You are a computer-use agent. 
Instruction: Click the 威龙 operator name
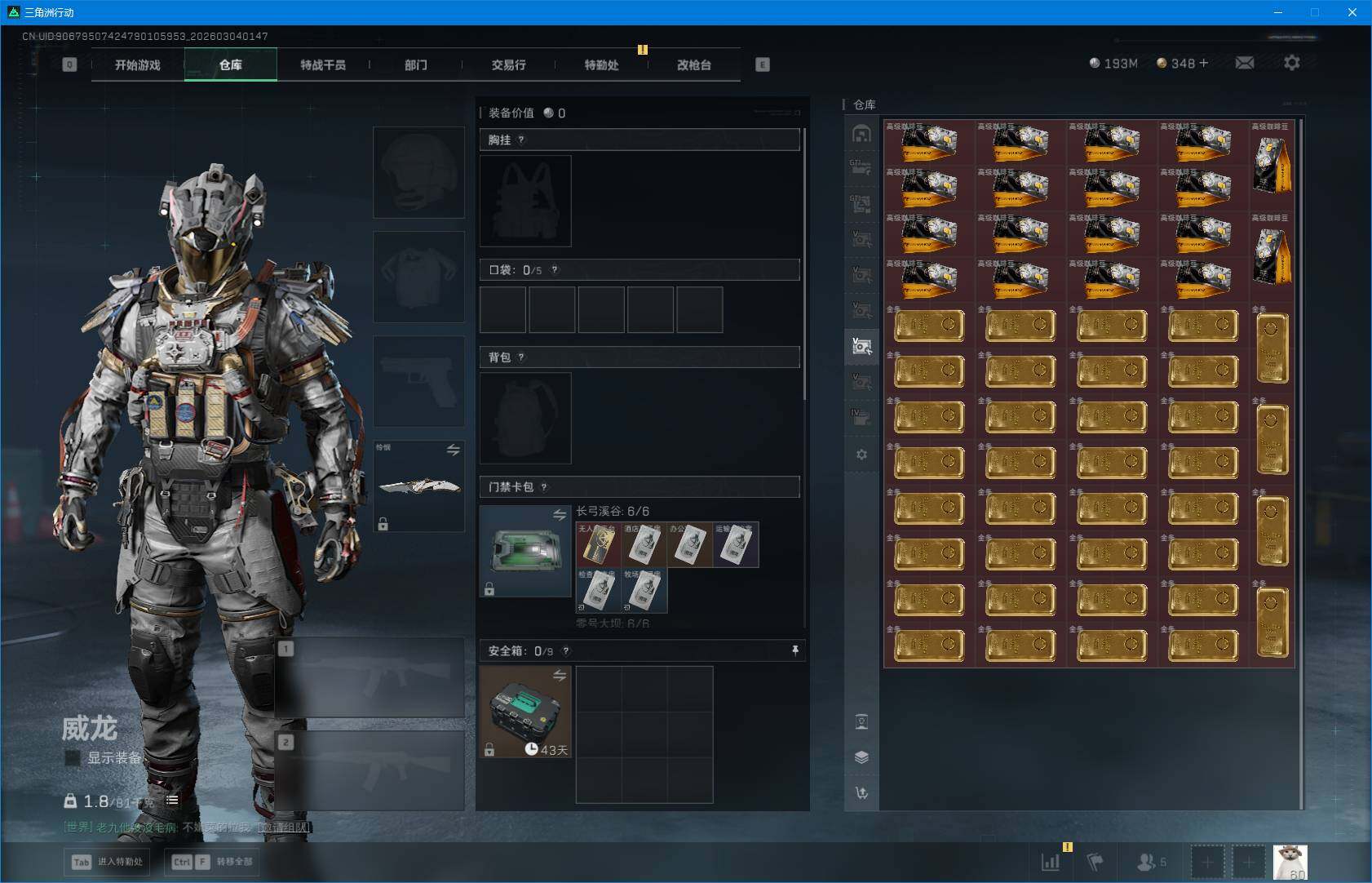point(90,728)
